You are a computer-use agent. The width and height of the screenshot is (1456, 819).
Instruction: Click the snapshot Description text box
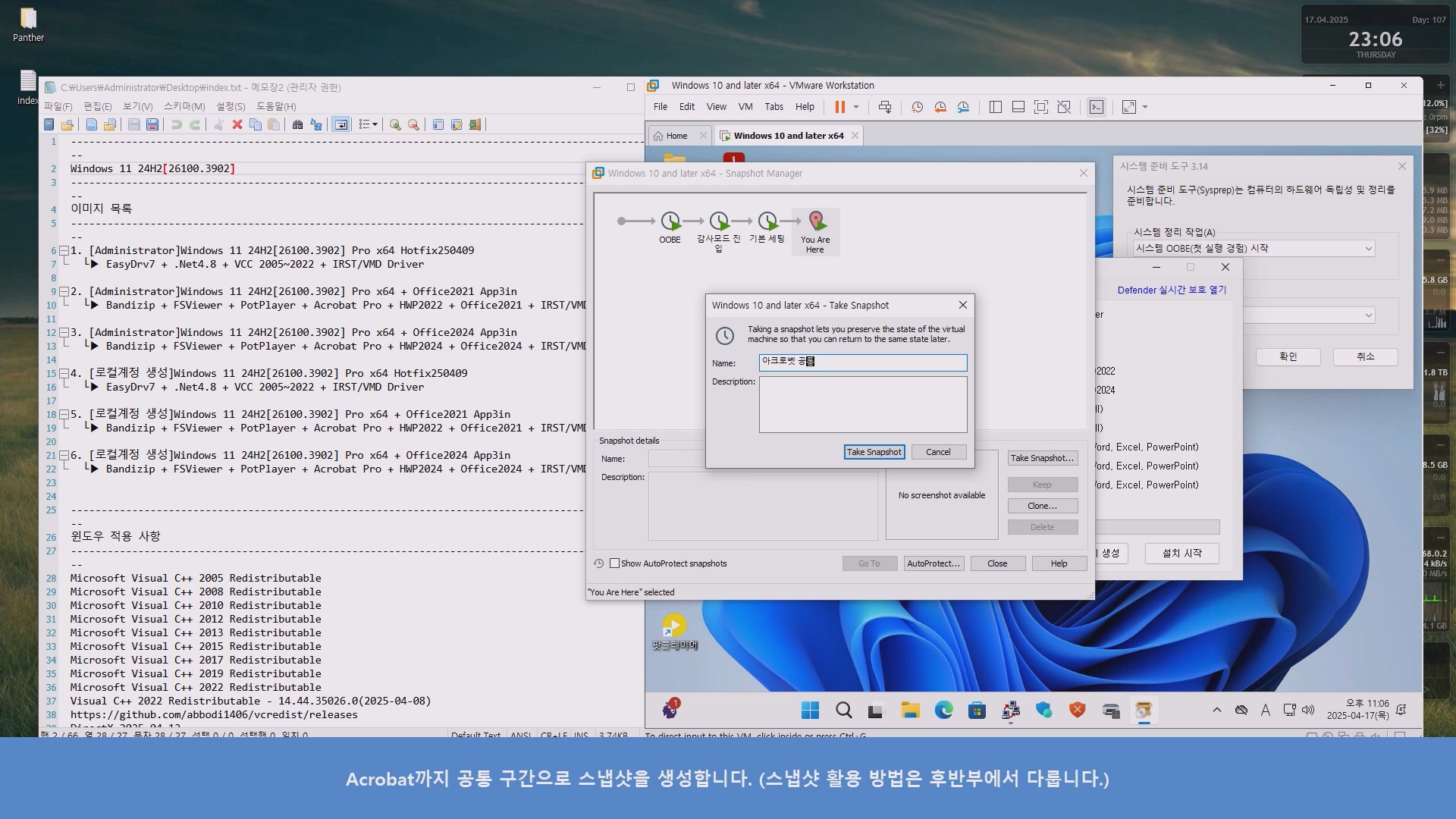[x=862, y=404]
